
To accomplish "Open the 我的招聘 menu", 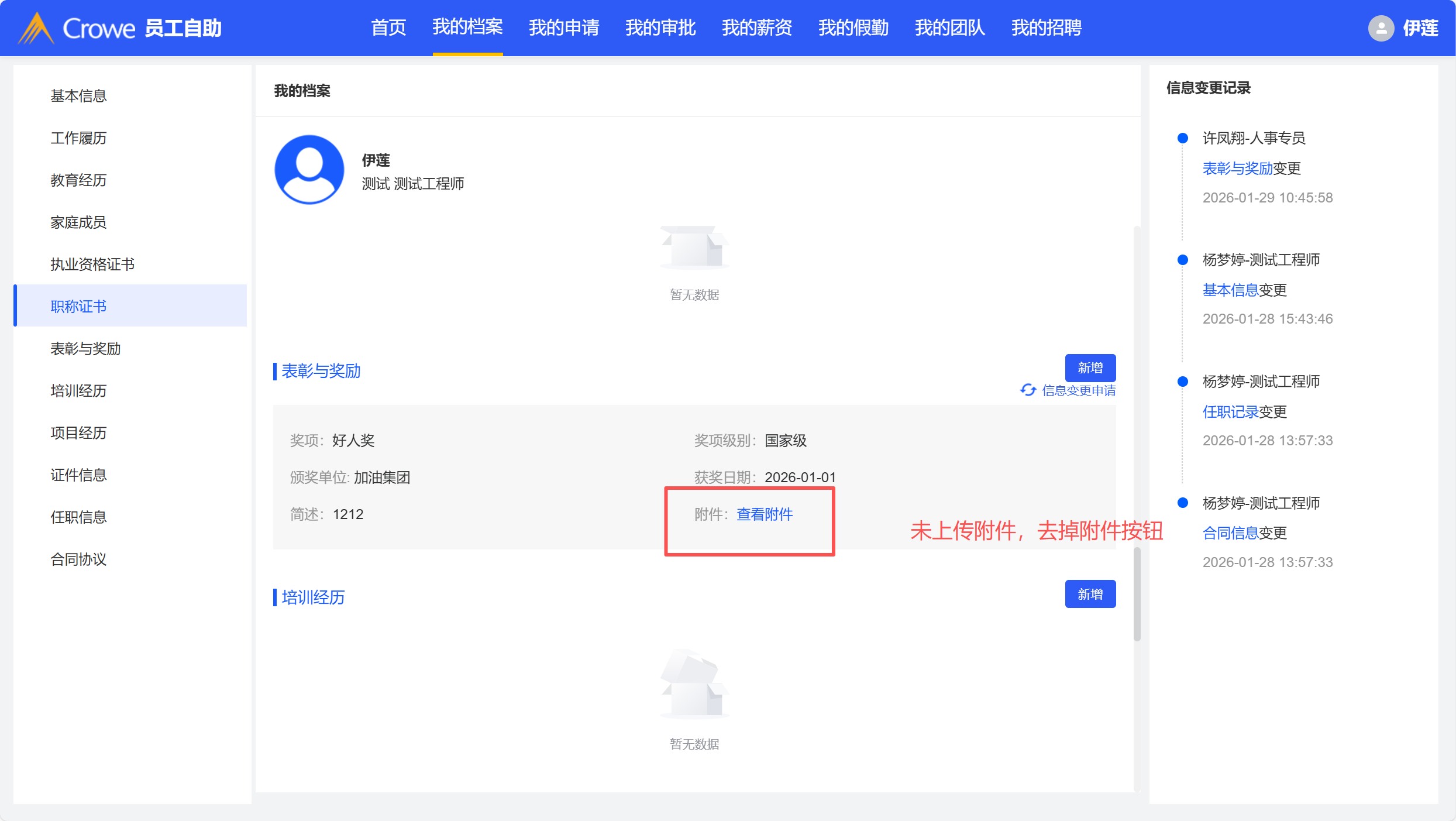I will [1046, 28].
